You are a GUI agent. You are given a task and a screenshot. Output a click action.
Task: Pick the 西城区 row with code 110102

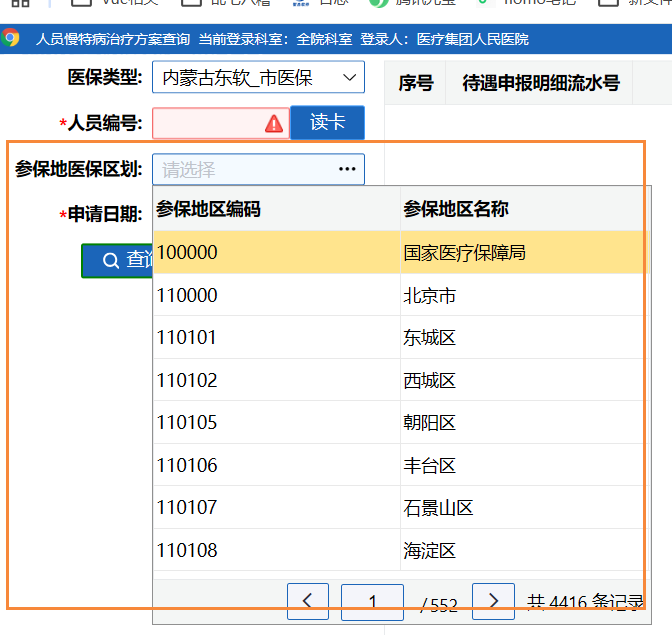pos(400,381)
